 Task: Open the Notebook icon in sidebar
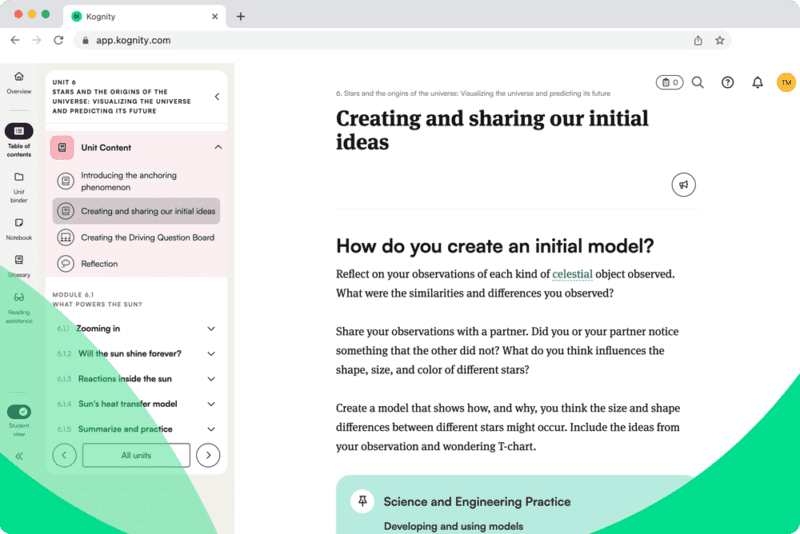pos(19,223)
